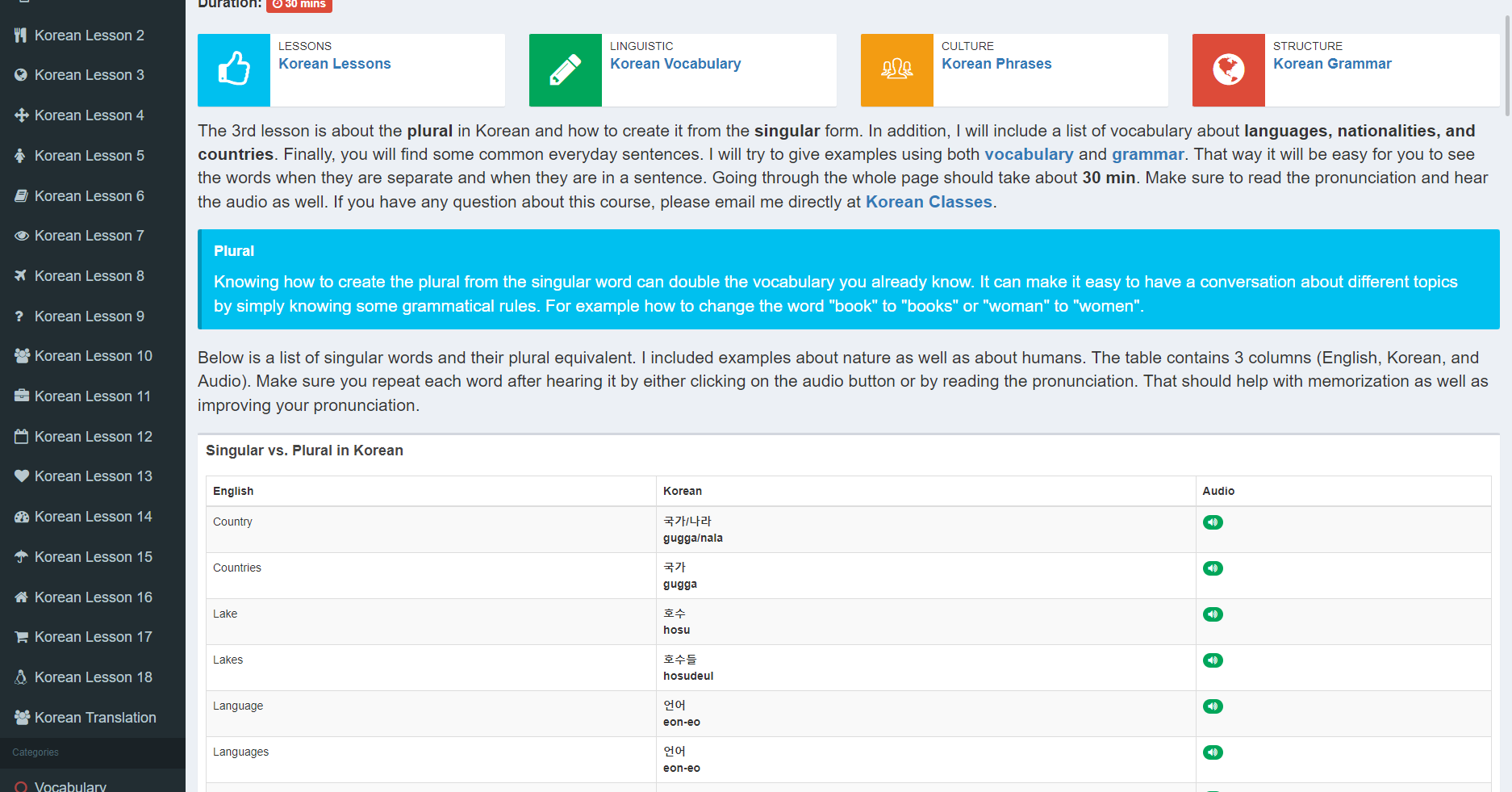The width and height of the screenshot is (1512, 792).
Task: Select the red globe Structure icon
Action: click(x=1228, y=70)
